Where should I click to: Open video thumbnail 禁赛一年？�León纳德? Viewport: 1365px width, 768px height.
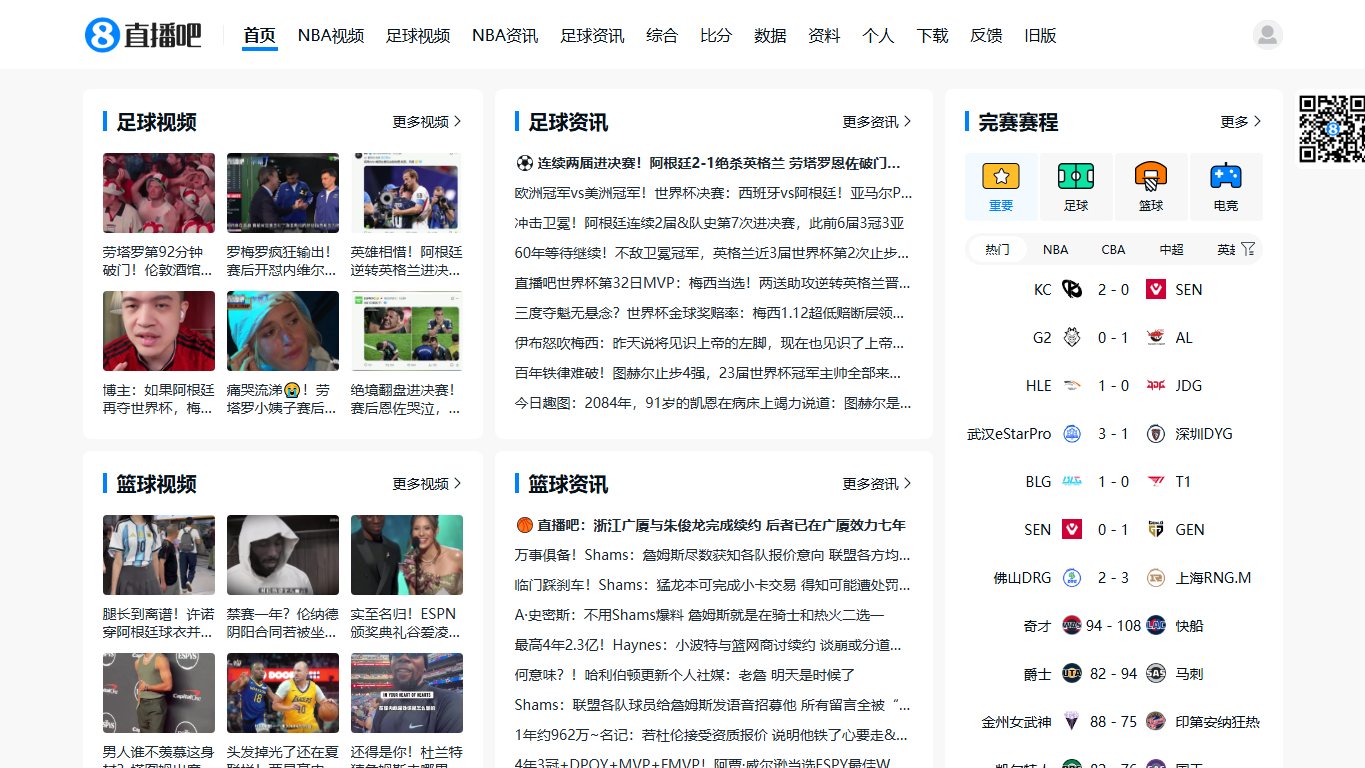[x=283, y=555]
